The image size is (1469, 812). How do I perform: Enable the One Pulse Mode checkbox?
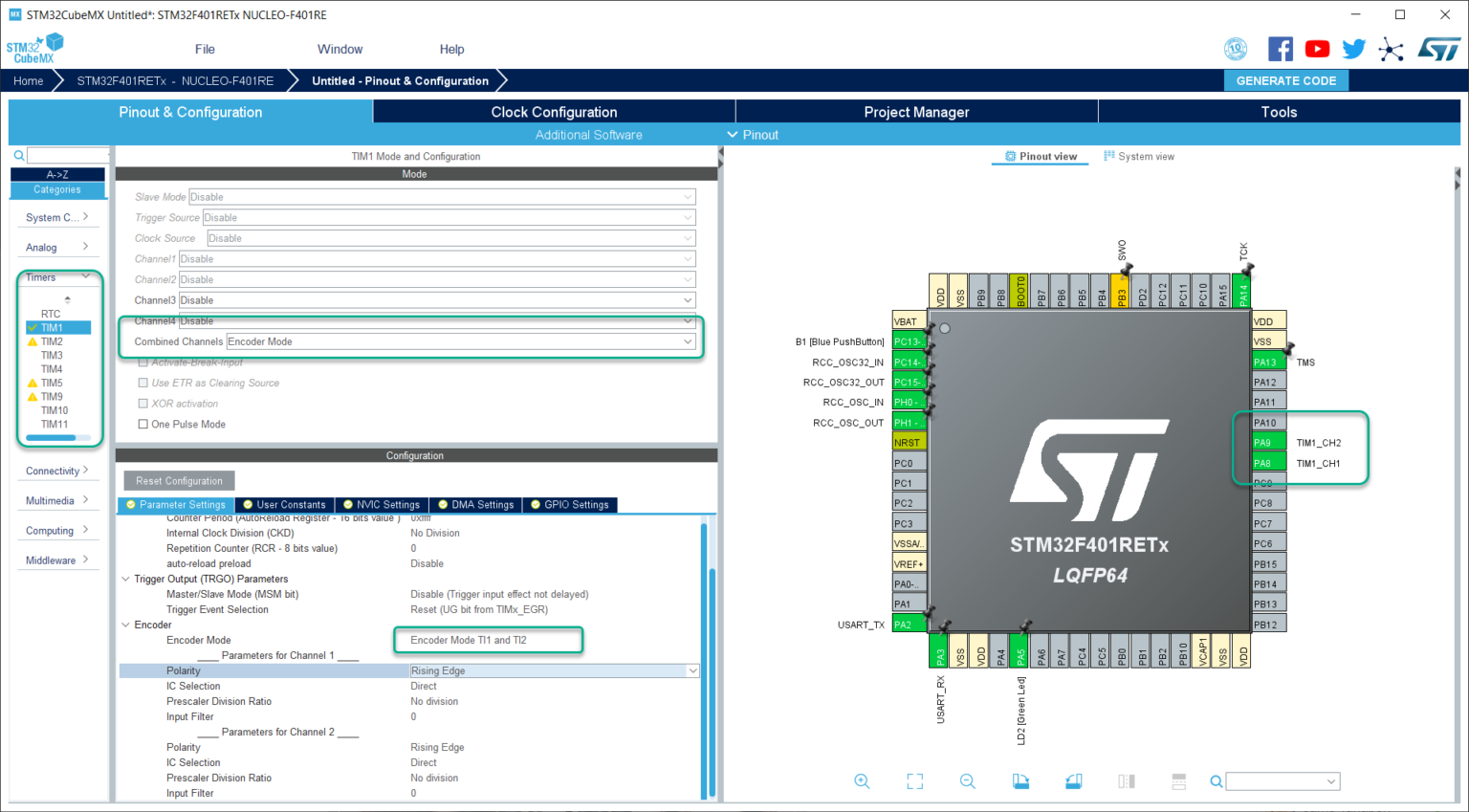click(143, 425)
